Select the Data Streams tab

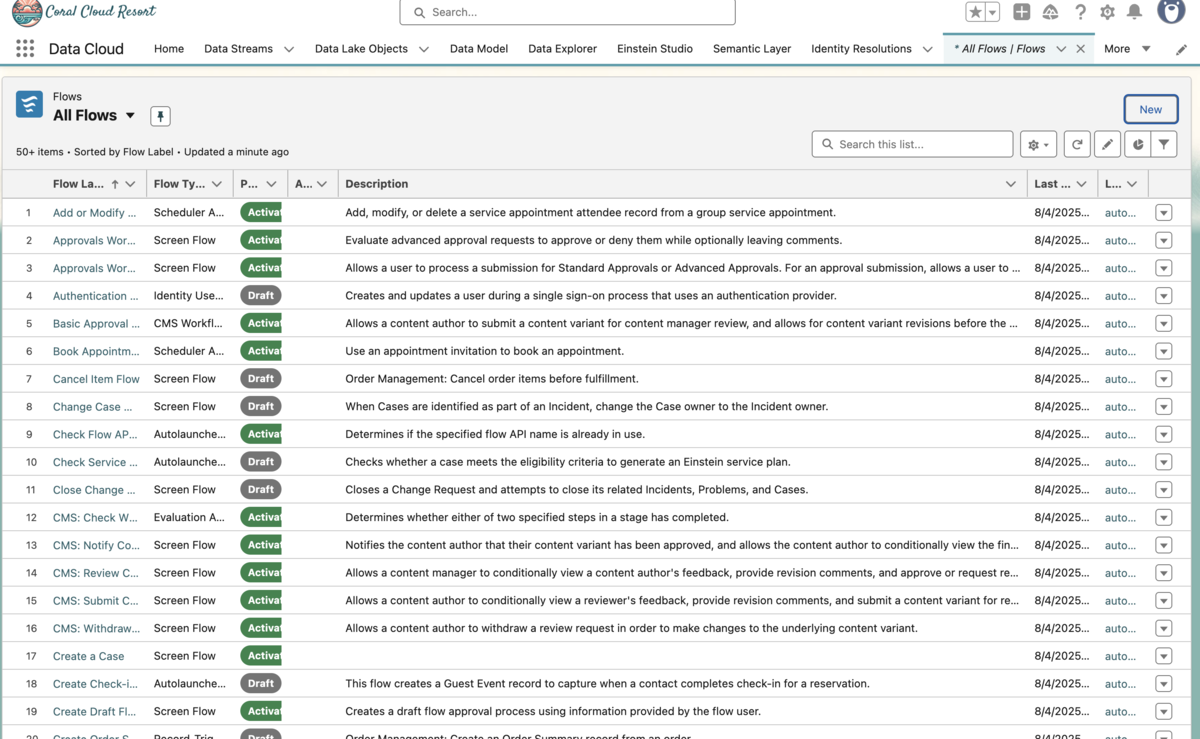coord(238,49)
